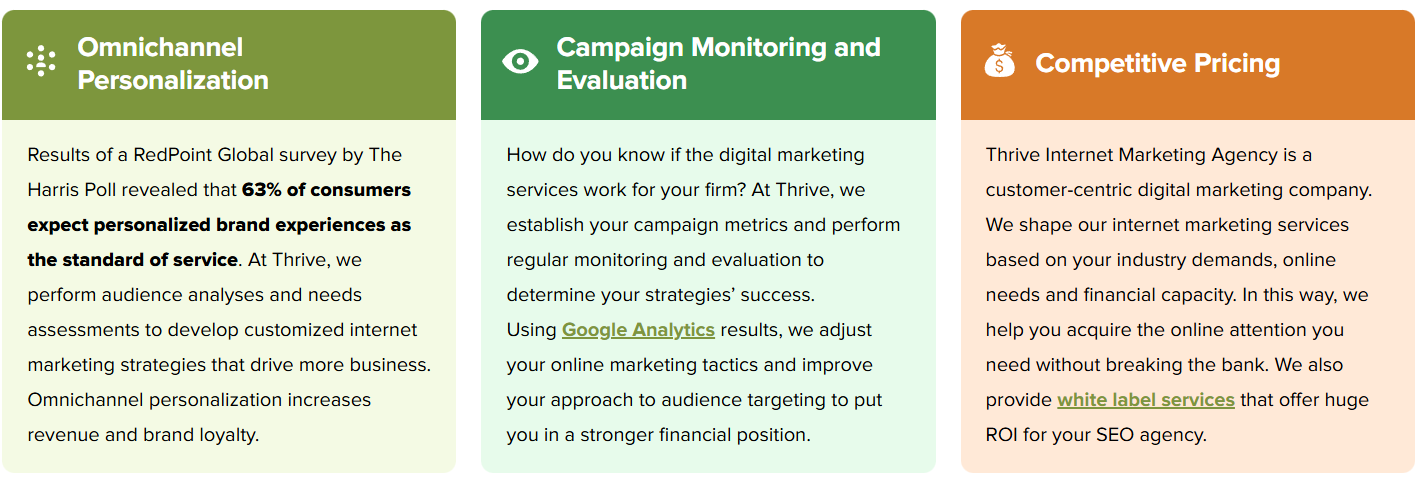This screenshot has width=1425, height=480.
Task: Click the Campaign Monitoring and Evaluation heading
Action: click(718, 63)
